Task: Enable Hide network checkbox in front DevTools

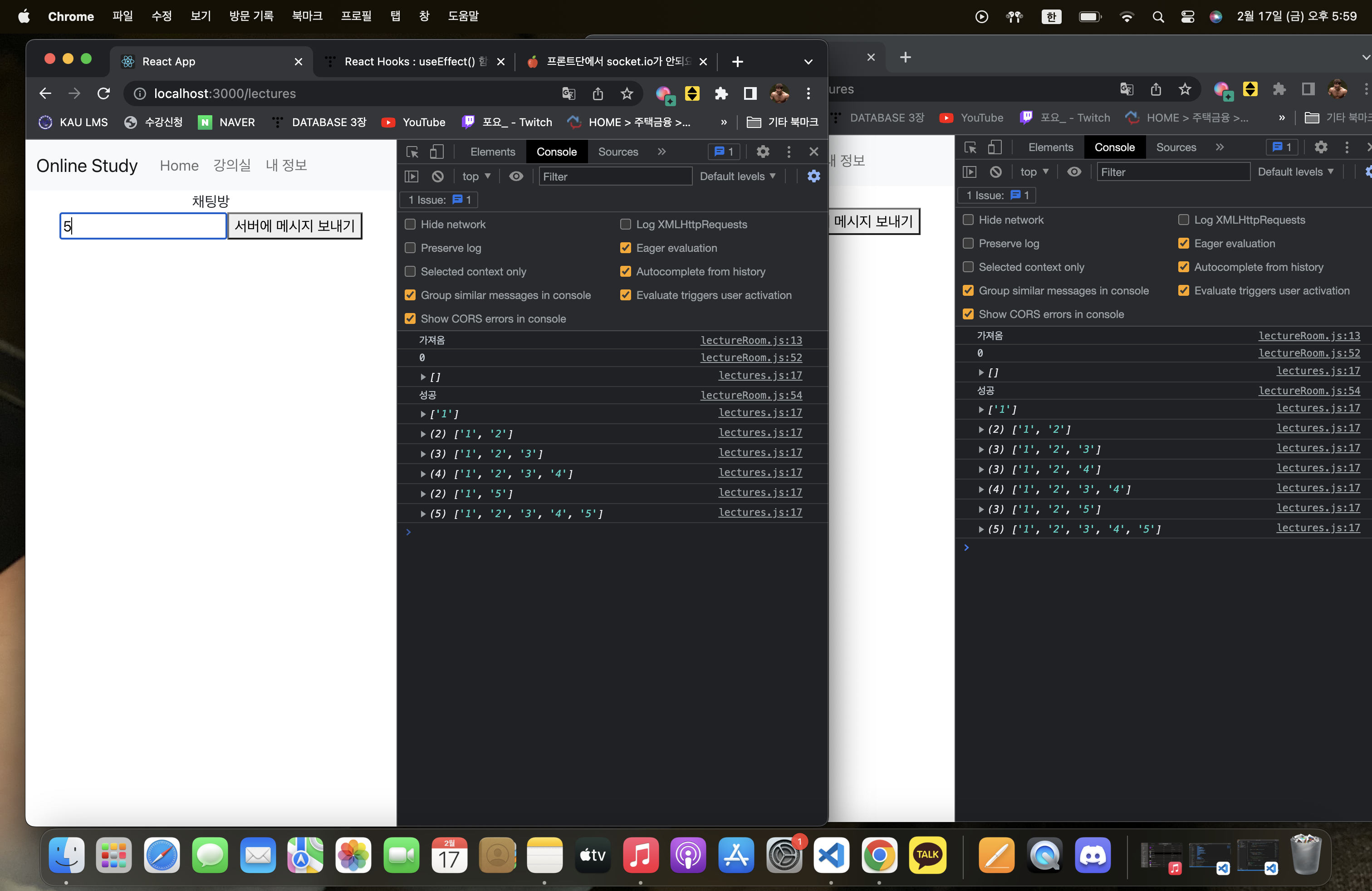Action: point(410,224)
